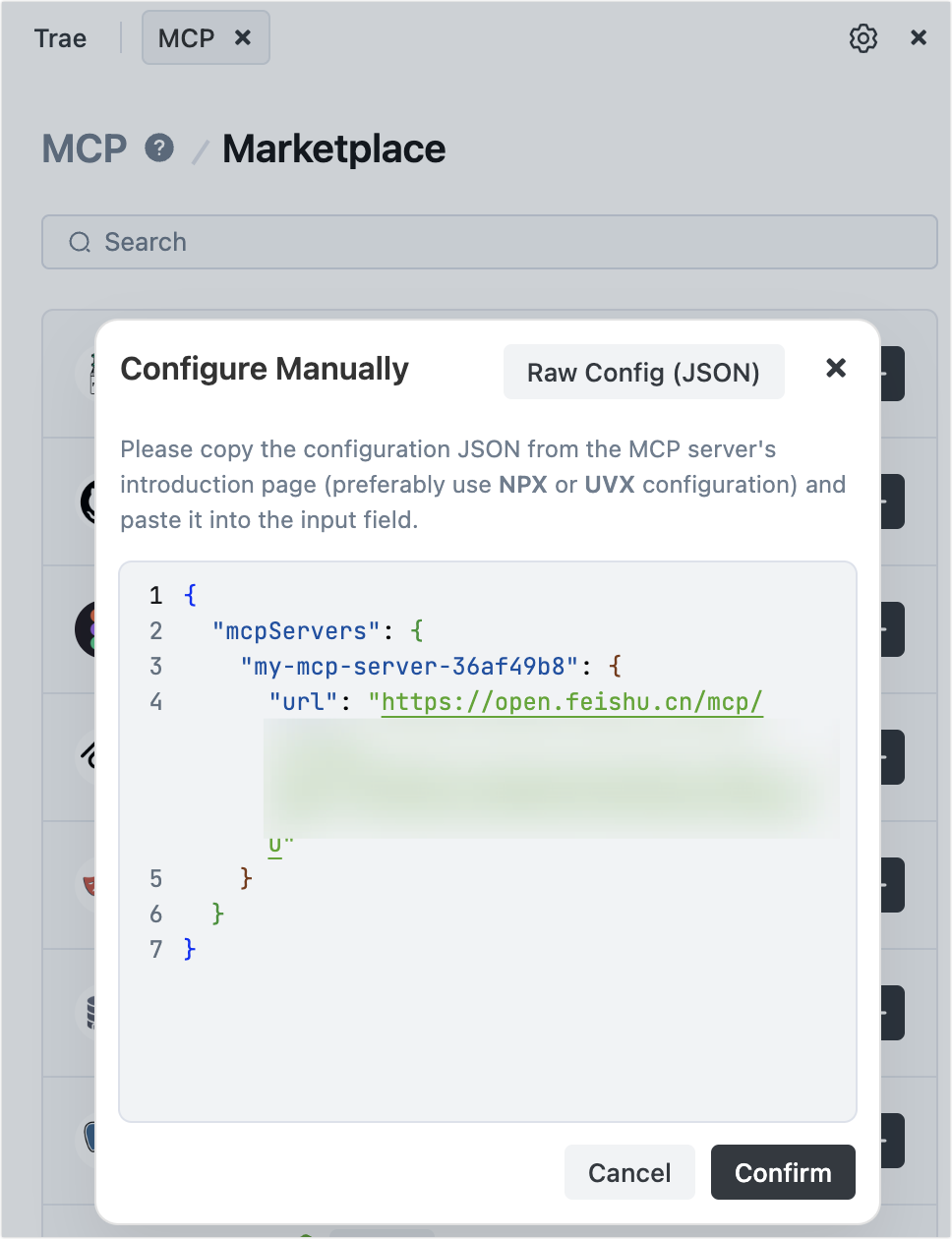Click inside the Search field
The width and height of the screenshot is (952, 1239).
click(x=393, y=242)
